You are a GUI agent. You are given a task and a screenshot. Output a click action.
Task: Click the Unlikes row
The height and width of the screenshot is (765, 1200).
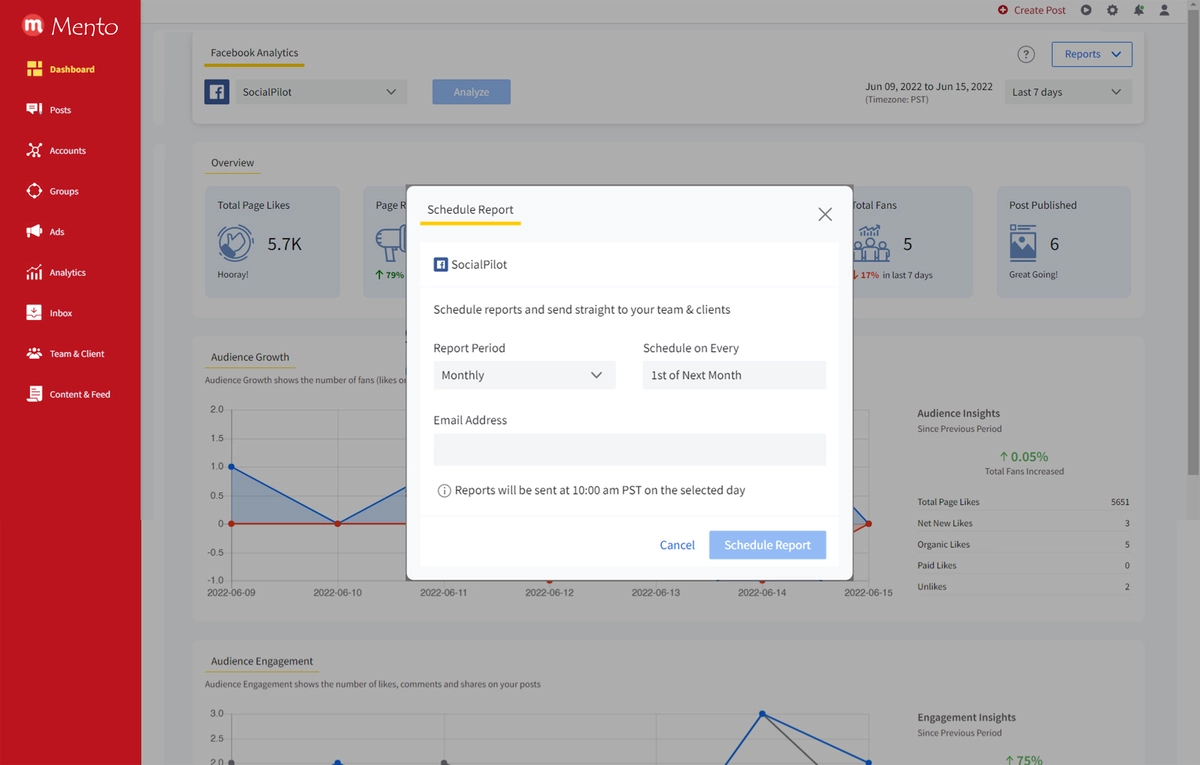(x=1023, y=587)
